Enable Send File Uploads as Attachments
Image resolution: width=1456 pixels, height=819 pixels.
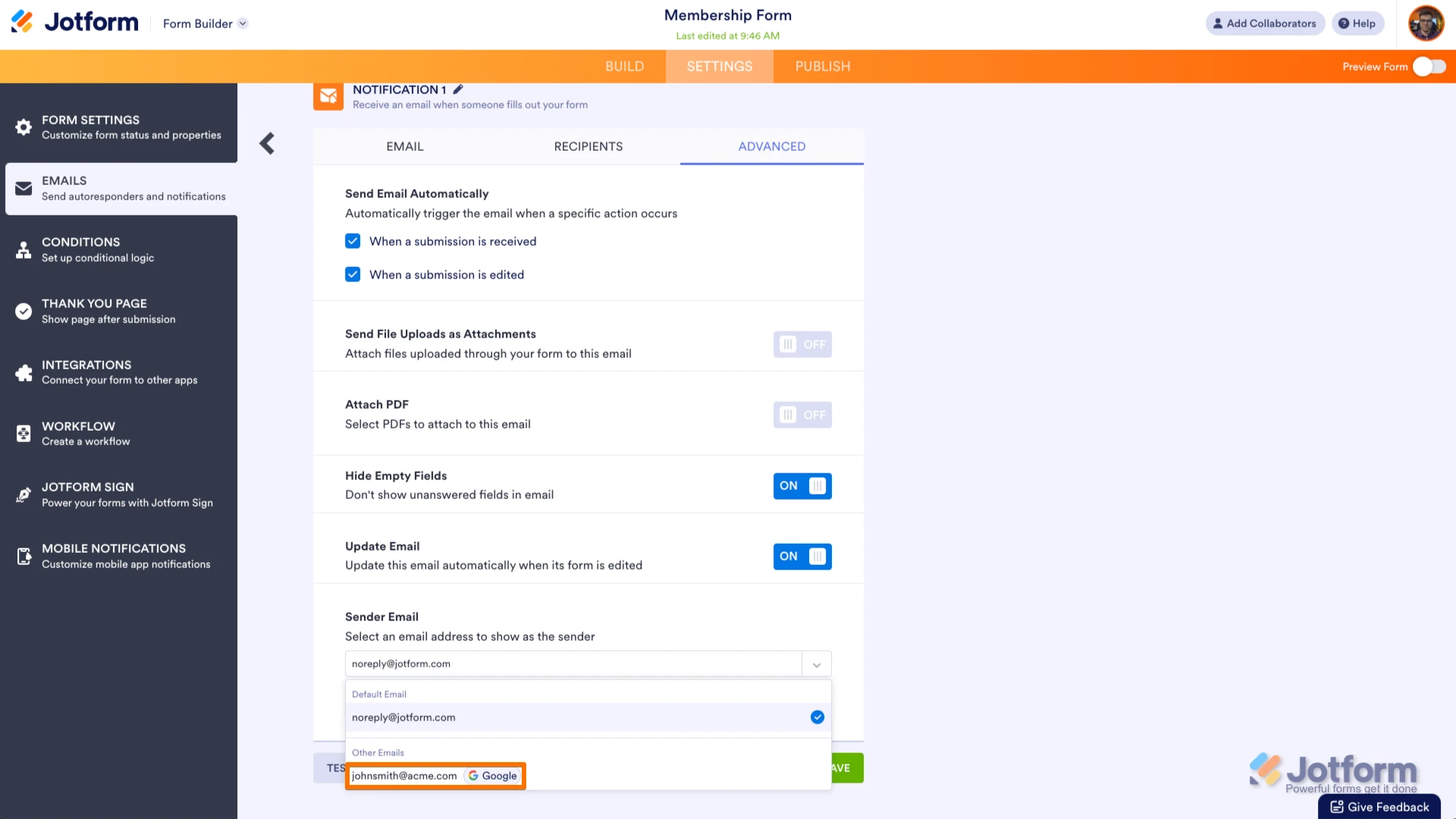point(802,344)
